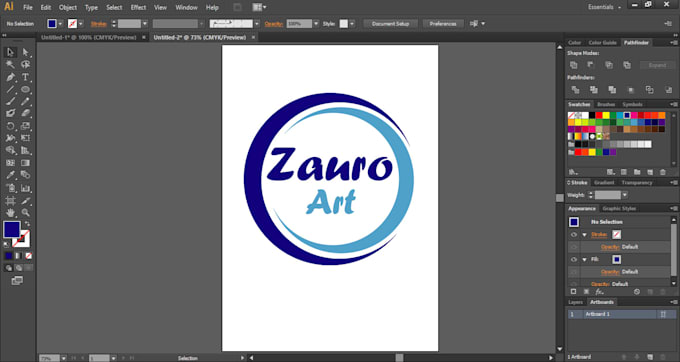This screenshot has width=680, height=362.
Task: Select the Pen tool
Action: click(10, 77)
